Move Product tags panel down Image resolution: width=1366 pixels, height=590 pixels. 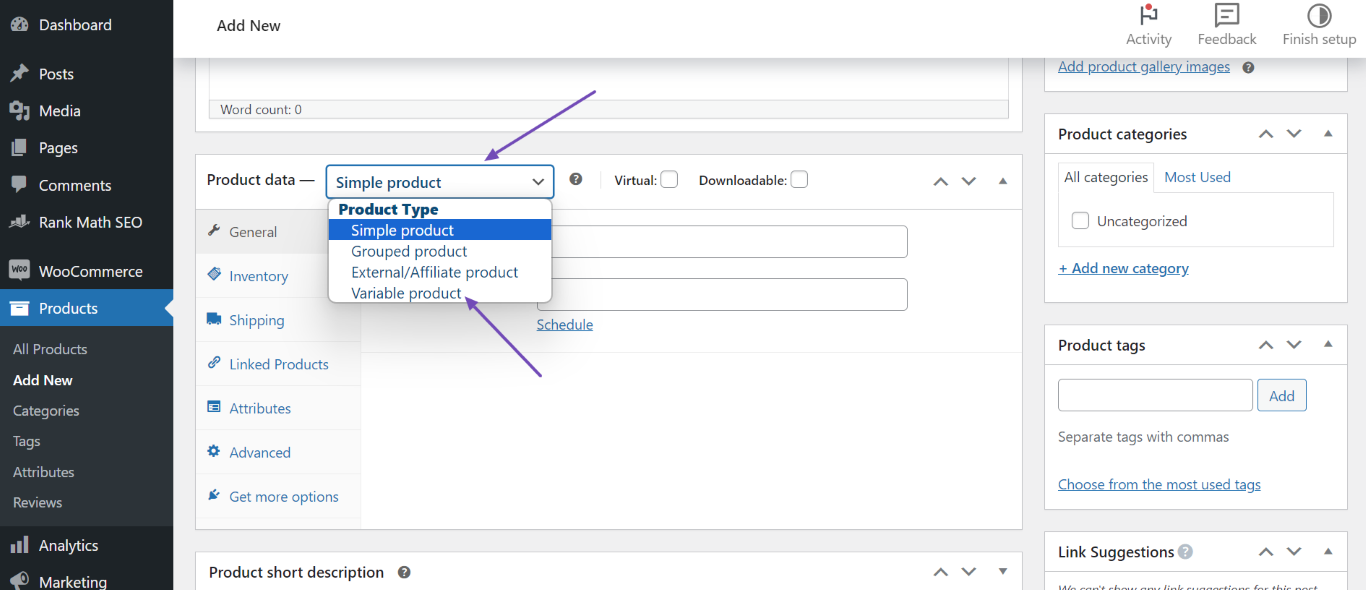(x=1294, y=344)
